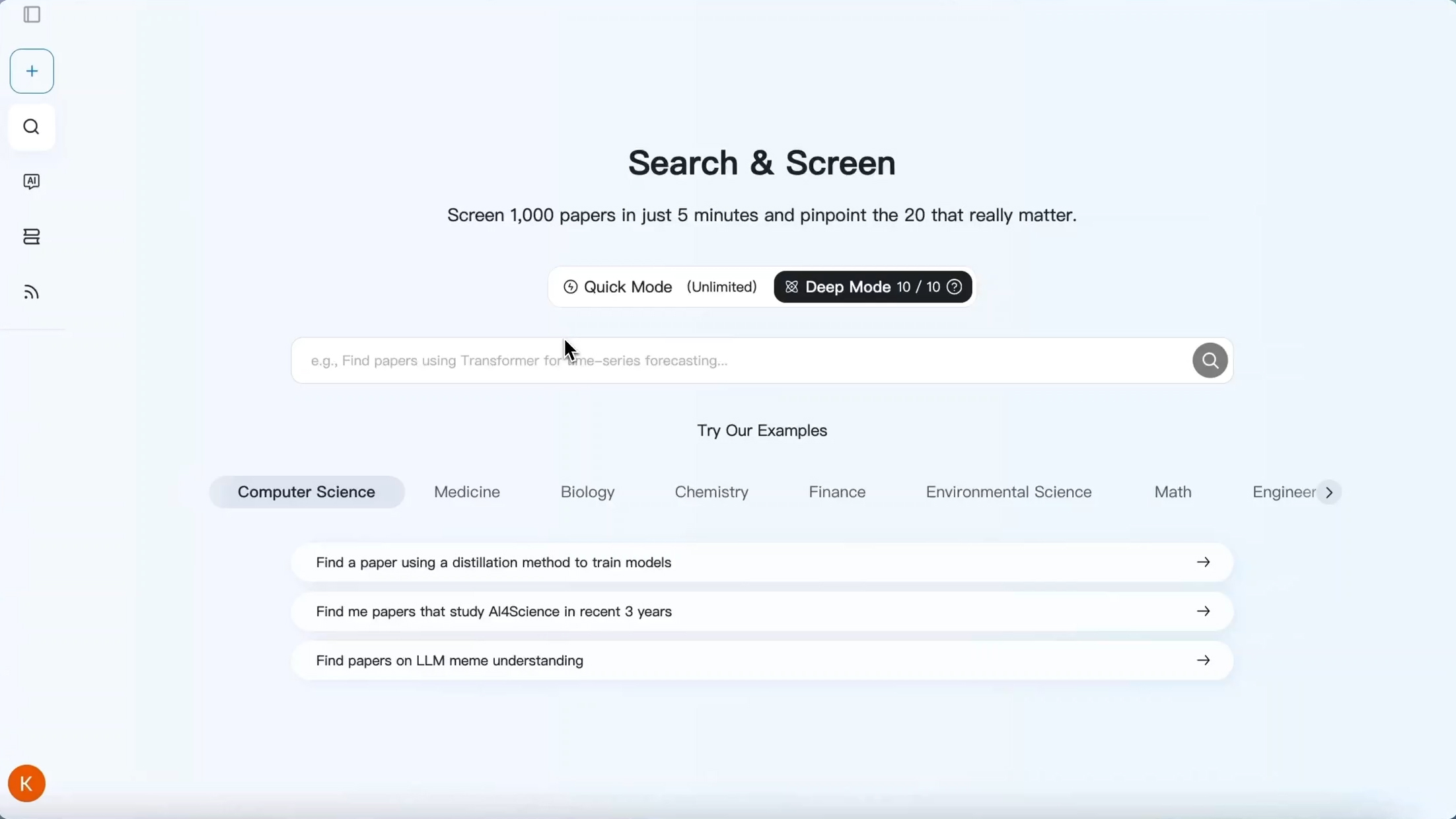1456x819 pixels.
Task: Select the Medicine category tab
Action: [466, 492]
